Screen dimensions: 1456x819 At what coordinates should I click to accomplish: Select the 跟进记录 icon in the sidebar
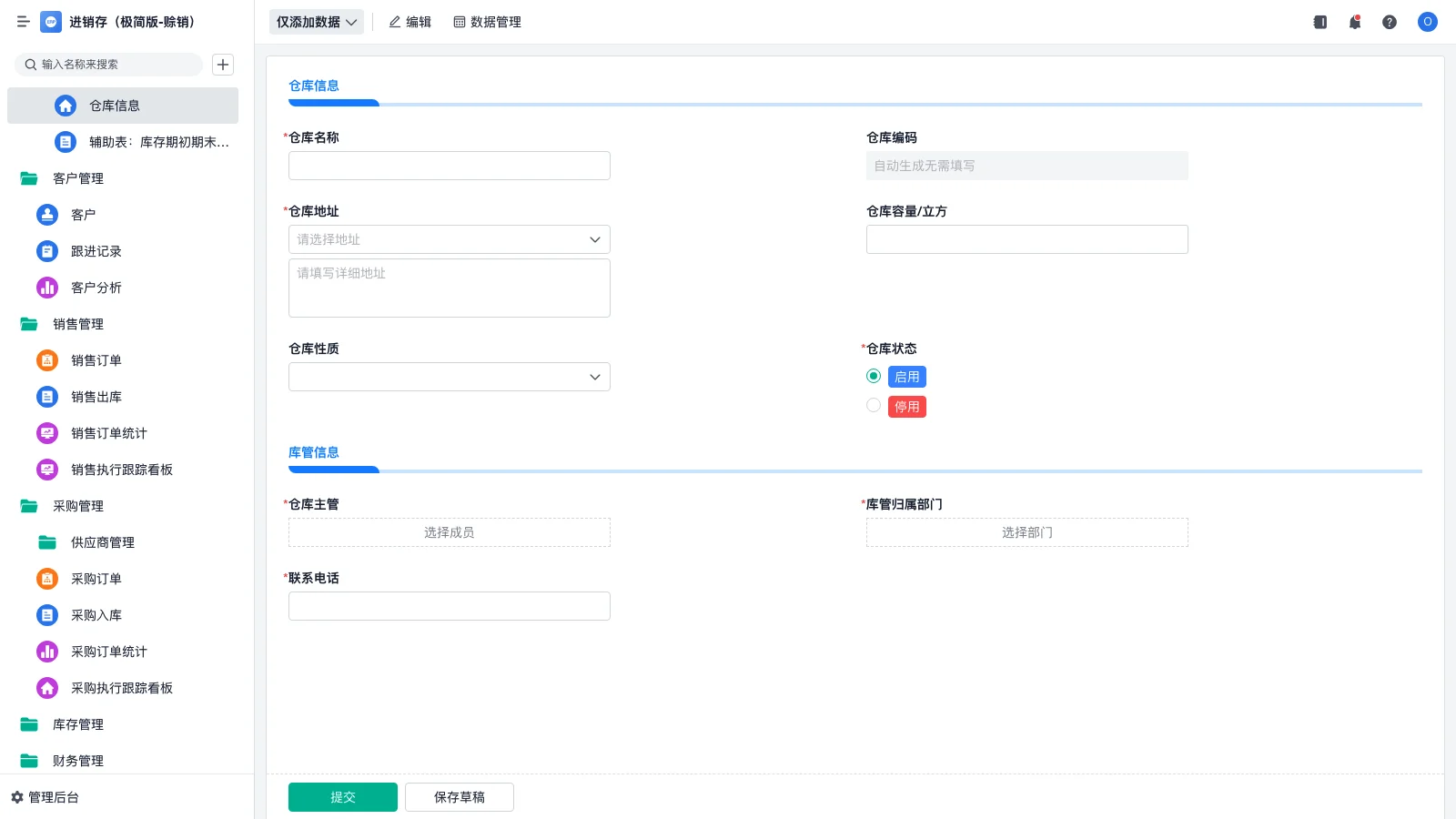tap(46, 251)
